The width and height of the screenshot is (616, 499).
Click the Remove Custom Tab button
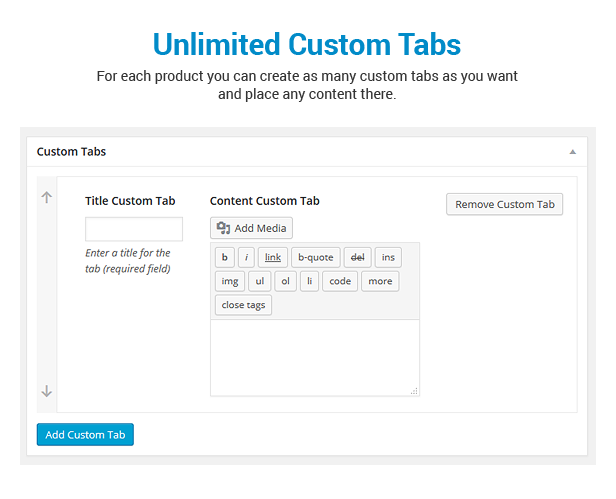point(504,204)
